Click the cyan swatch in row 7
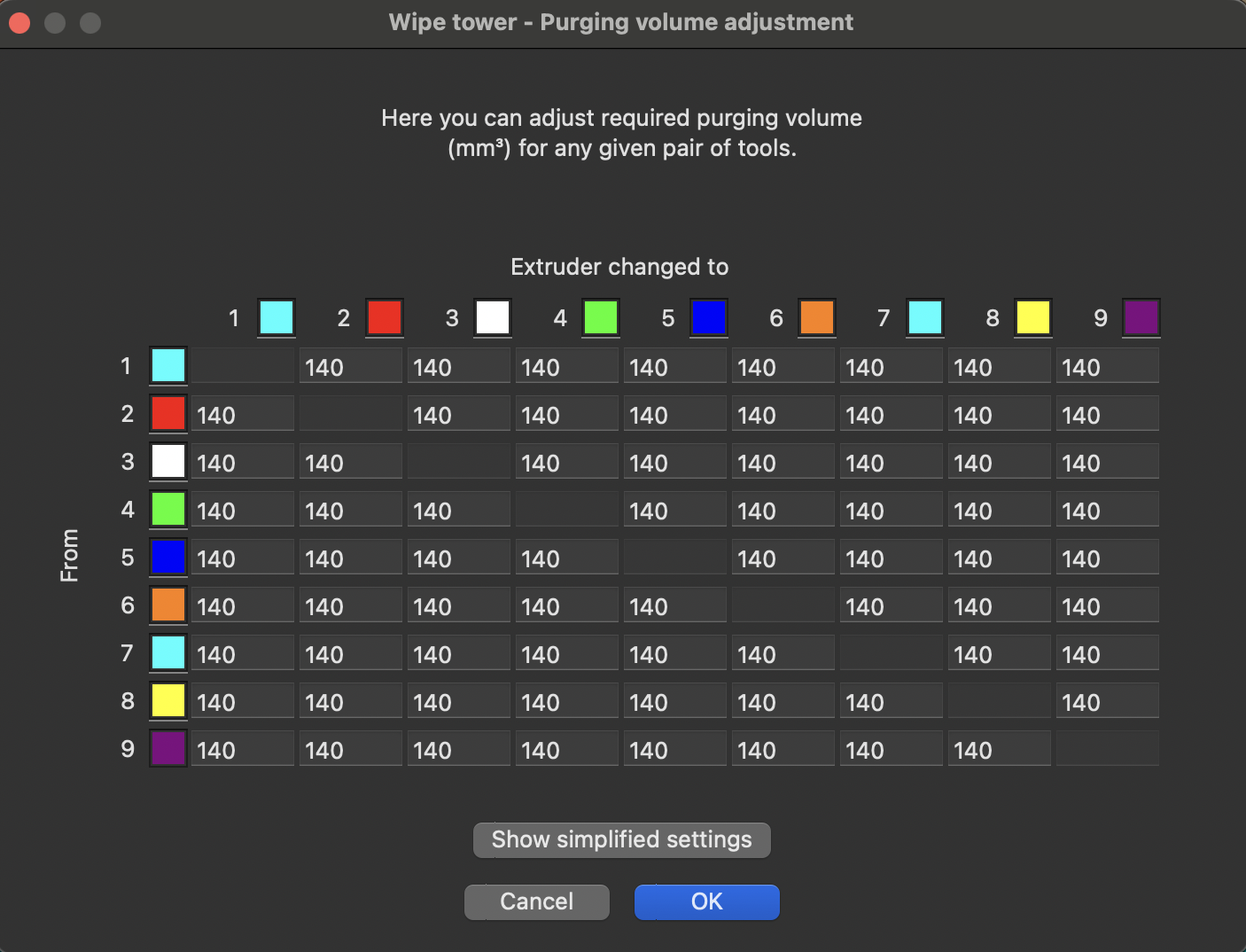The width and height of the screenshot is (1246, 952). [168, 652]
